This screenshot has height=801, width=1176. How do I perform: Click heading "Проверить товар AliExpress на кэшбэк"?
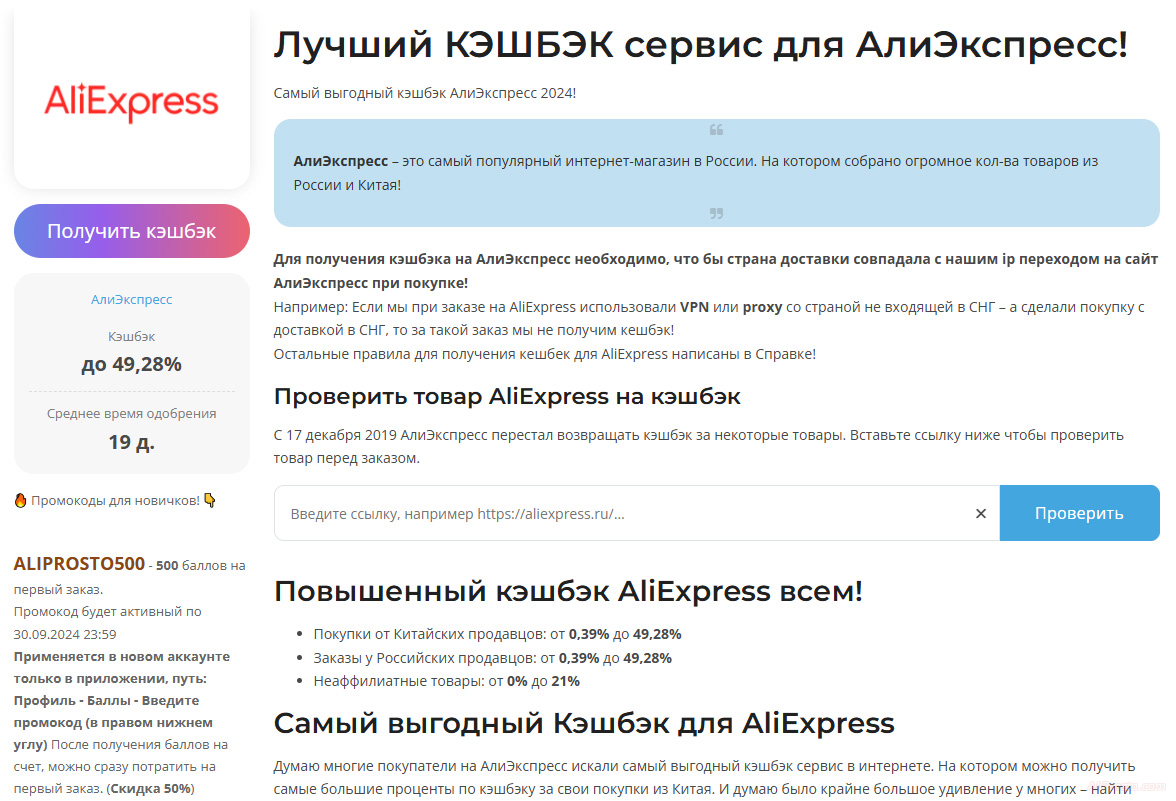pos(507,396)
